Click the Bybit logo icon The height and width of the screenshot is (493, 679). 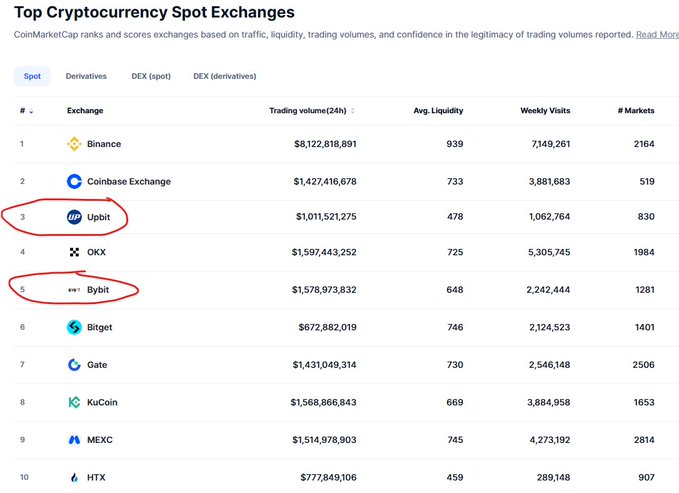74,290
